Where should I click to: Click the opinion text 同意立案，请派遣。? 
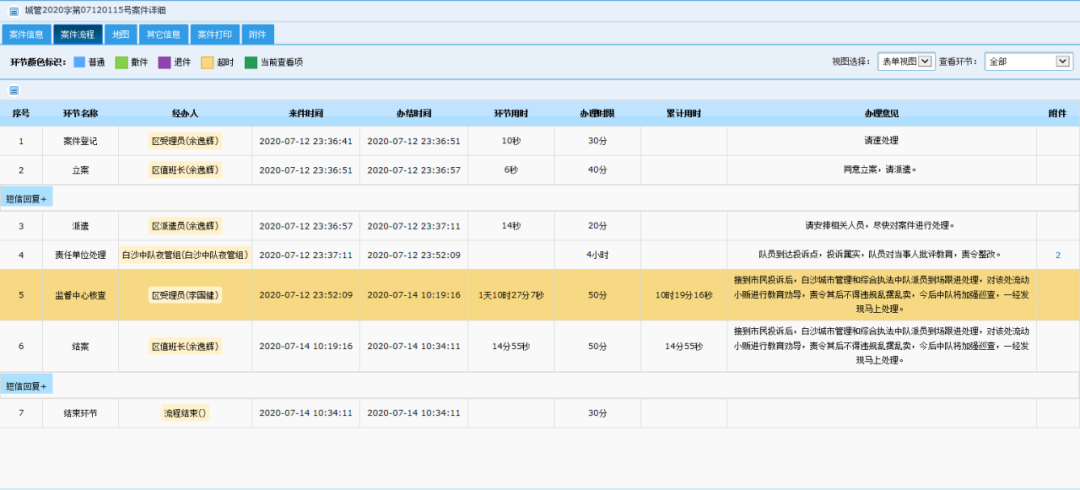[x=881, y=170]
